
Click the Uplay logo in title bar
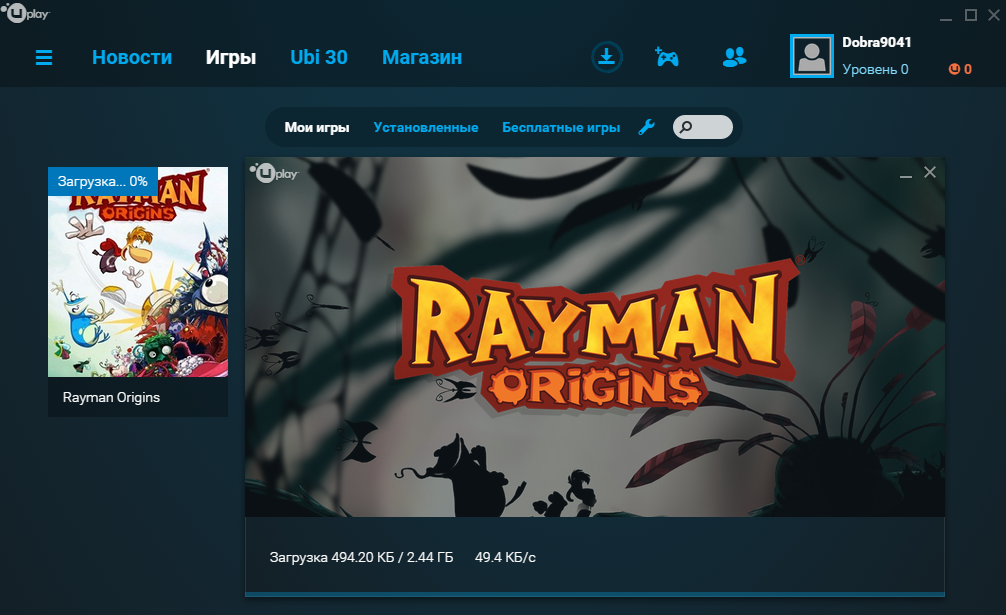26,12
